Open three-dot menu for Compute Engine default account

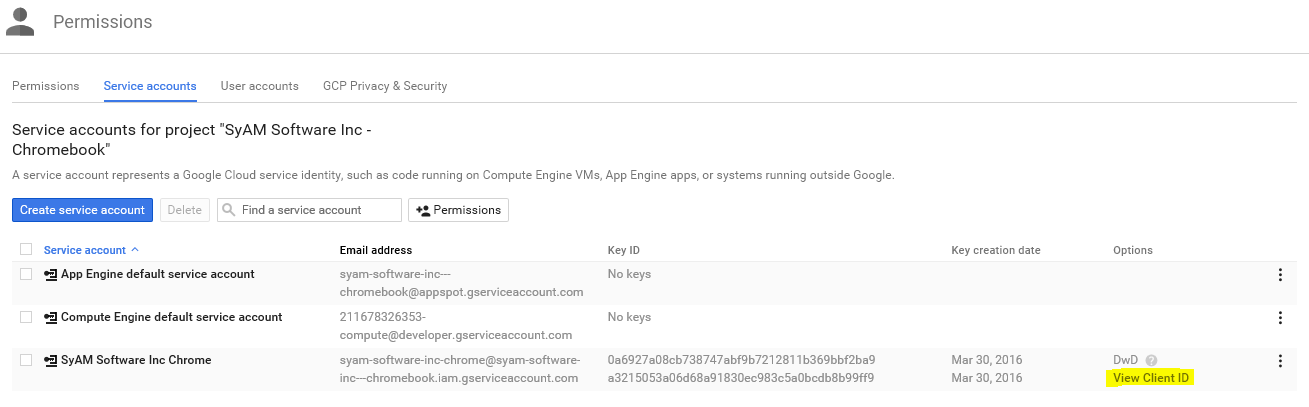click(x=1280, y=318)
